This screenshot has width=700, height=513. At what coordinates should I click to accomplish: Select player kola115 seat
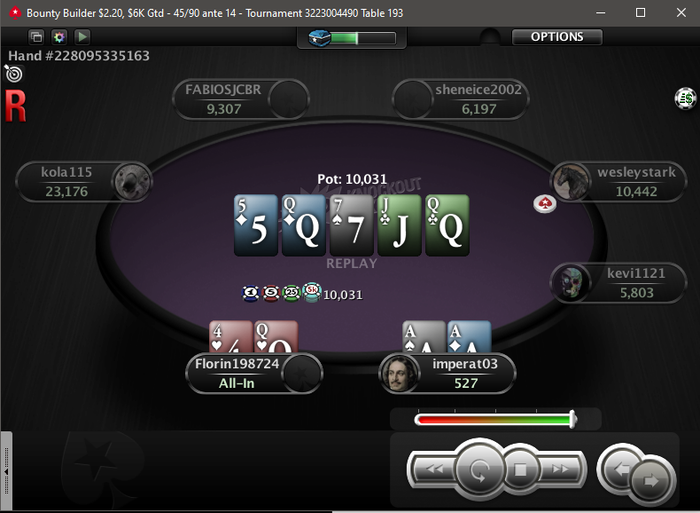click(84, 182)
